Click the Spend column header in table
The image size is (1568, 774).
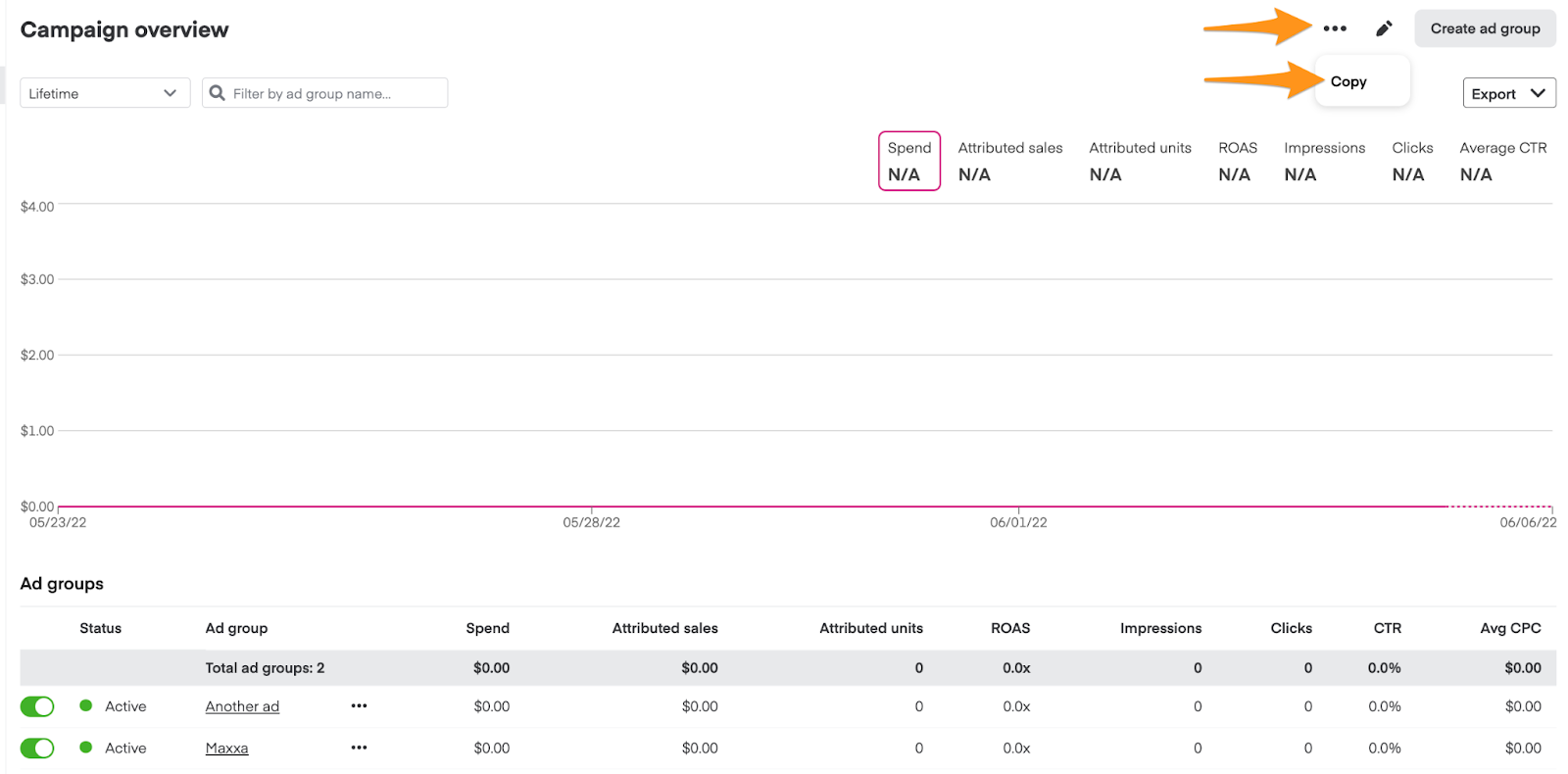coord(487,628)
